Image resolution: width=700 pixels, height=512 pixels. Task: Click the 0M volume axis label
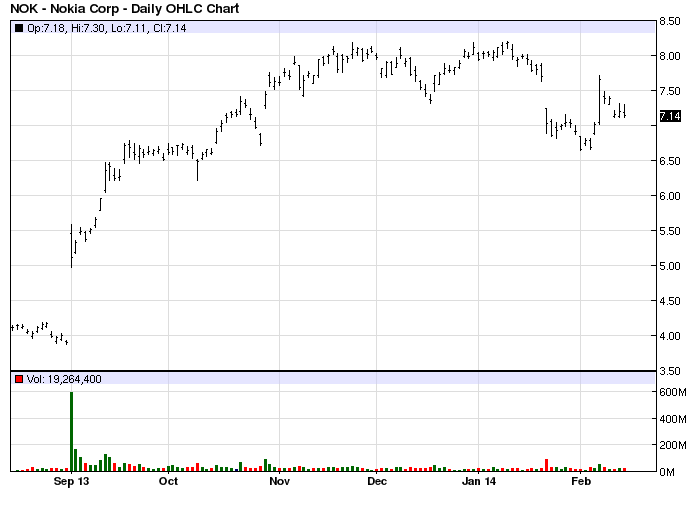coord(667,472)
